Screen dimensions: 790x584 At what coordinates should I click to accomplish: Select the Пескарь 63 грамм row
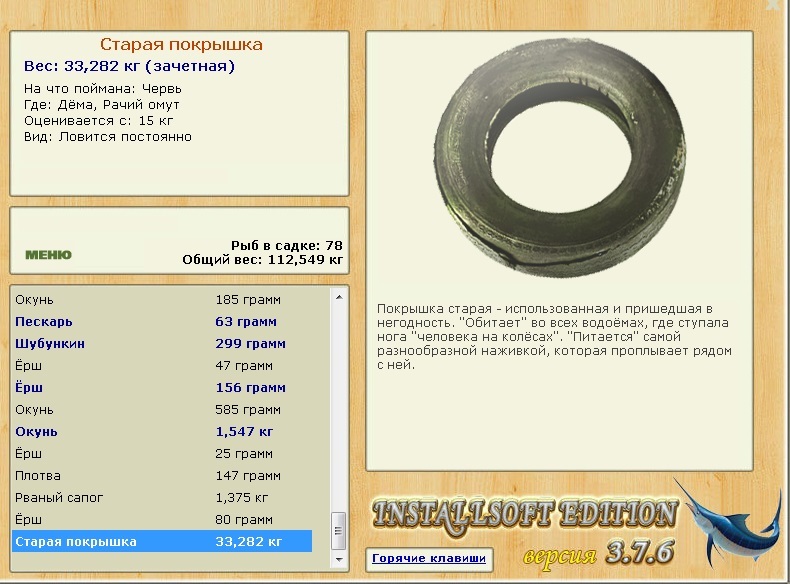click(x=162, y=321)
